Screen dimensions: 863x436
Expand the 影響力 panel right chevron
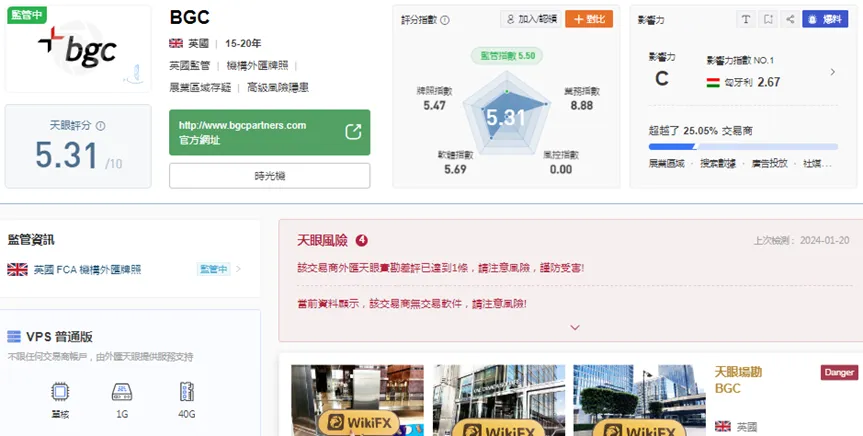[x=833, y=72]
